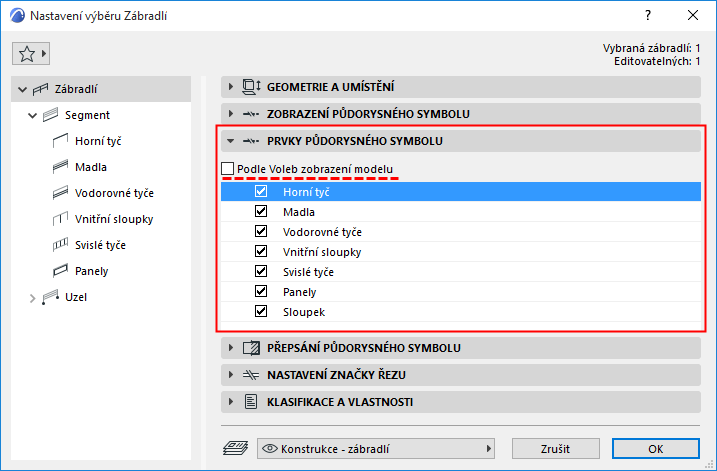Click the help question mark button
The width and height of the screenshot is (717, 471).
[648, 15]
